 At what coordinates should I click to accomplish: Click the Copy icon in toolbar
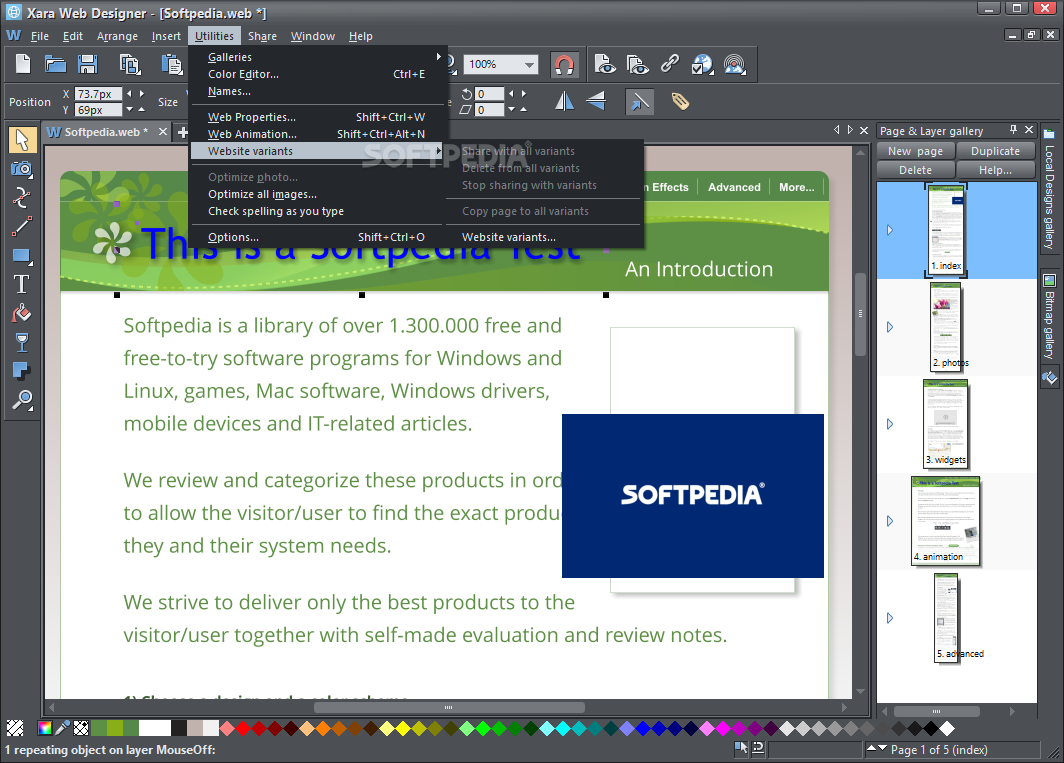130,64
